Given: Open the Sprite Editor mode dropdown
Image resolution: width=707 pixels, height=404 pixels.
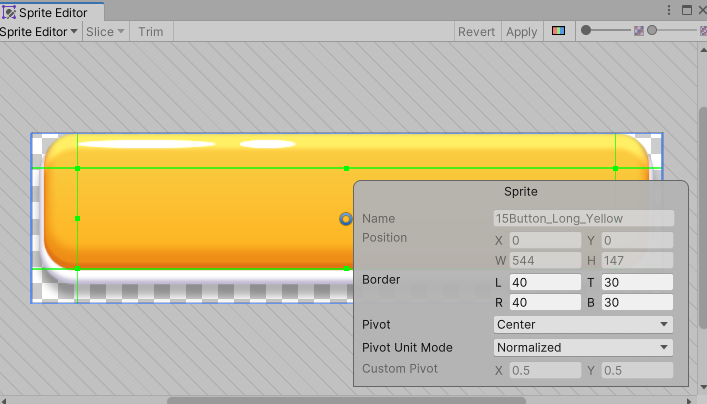Looking at the screenshot, I should pyautogui.click(x=39, y=32).
